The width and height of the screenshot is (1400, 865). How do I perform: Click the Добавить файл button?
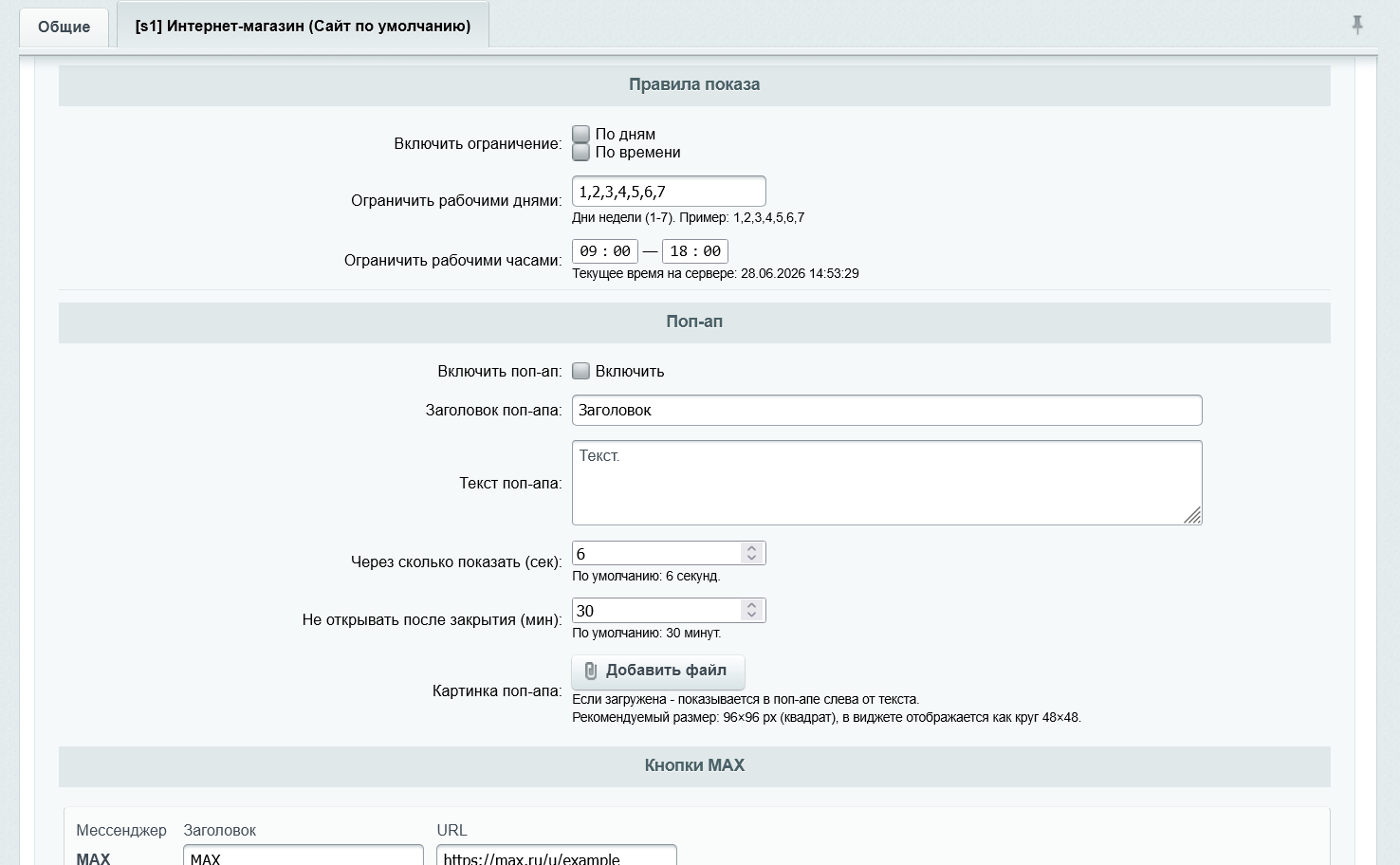point(658,671)
